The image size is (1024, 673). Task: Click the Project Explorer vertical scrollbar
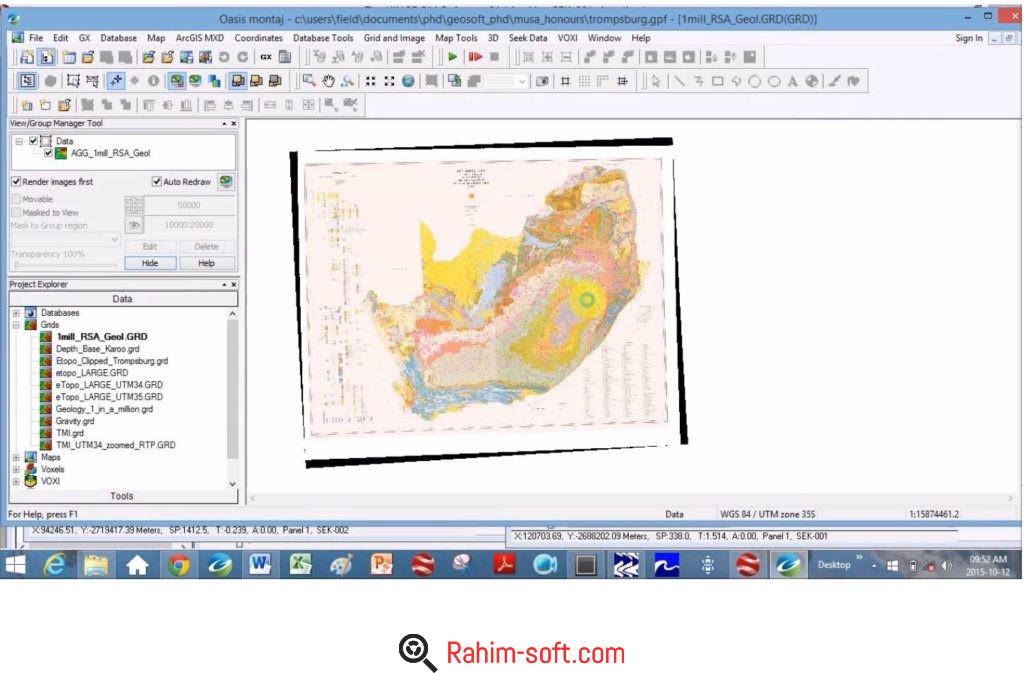point(232,399)
